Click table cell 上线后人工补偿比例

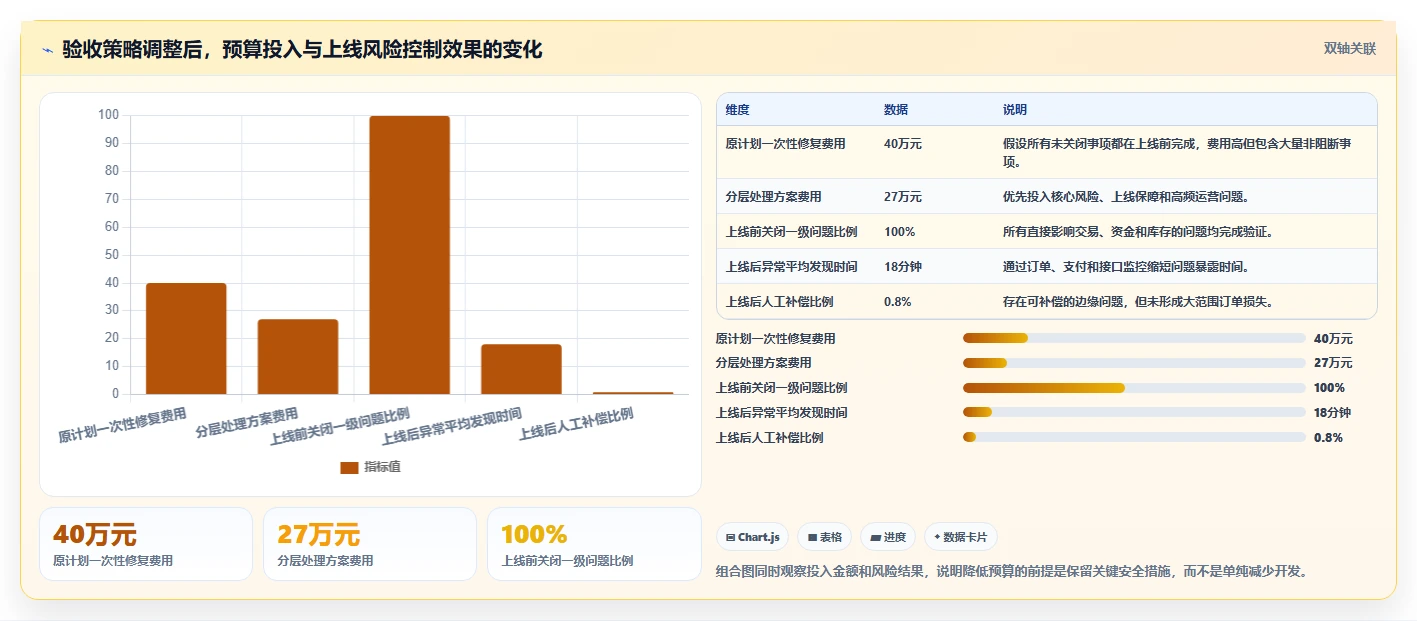click(x=780, y=302)
